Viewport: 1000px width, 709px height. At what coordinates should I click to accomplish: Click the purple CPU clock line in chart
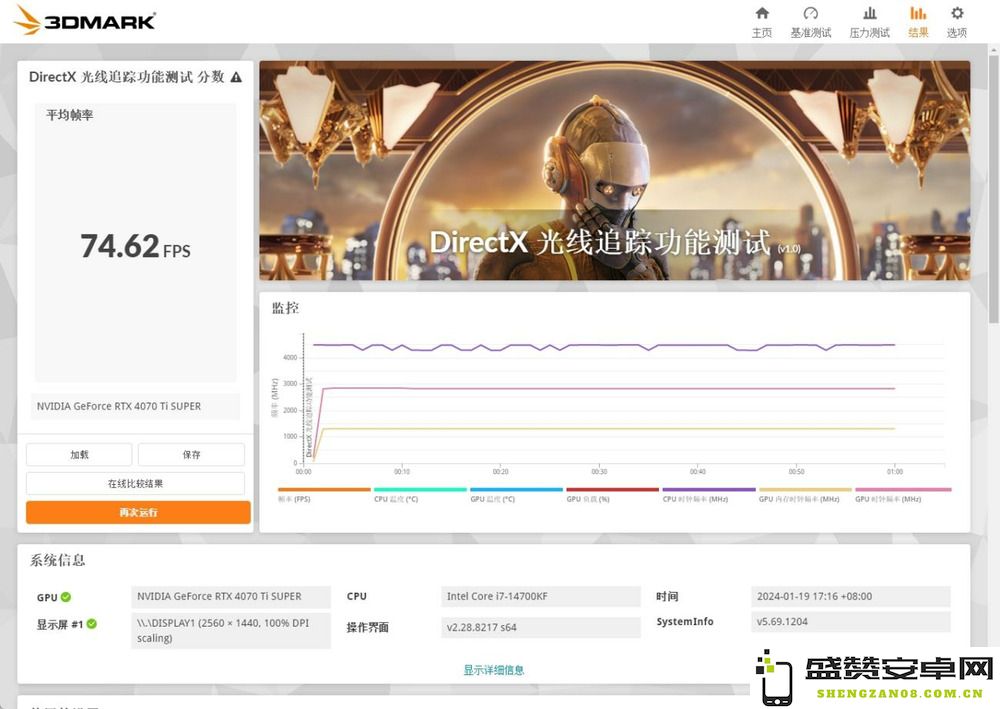603,346
